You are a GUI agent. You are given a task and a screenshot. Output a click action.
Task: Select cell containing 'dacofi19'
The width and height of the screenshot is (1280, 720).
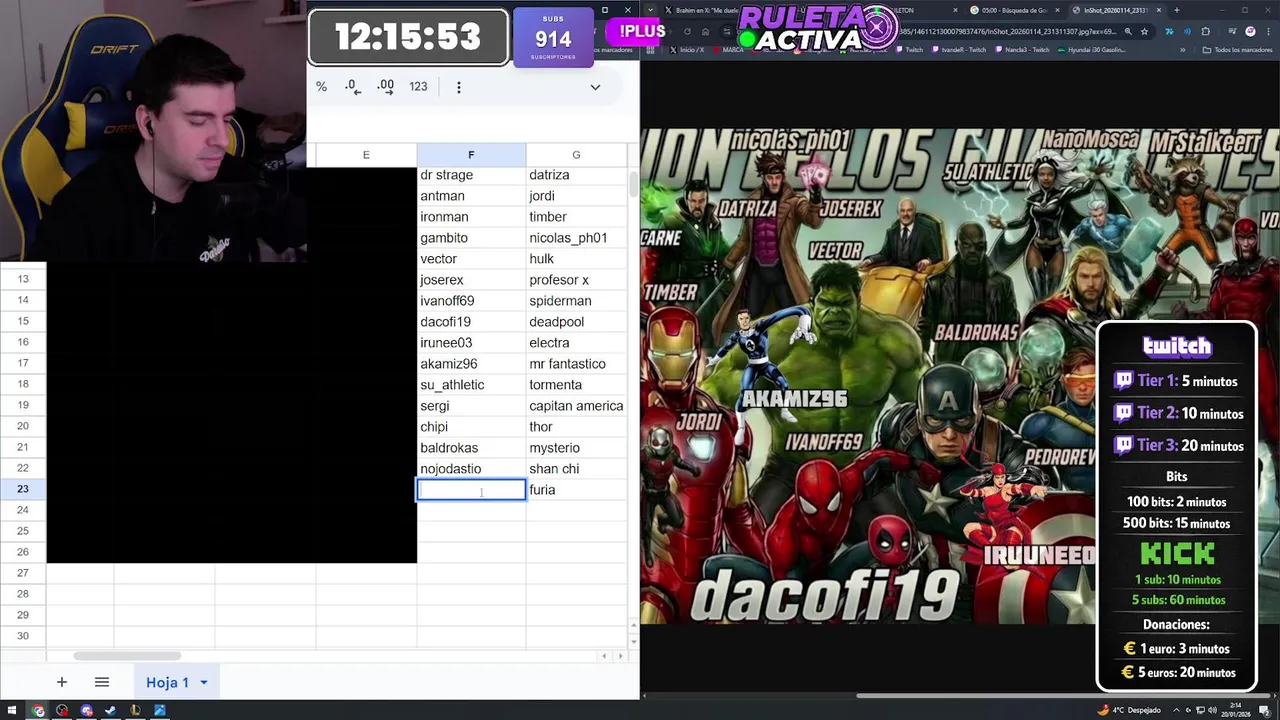(x=471, y=322)
